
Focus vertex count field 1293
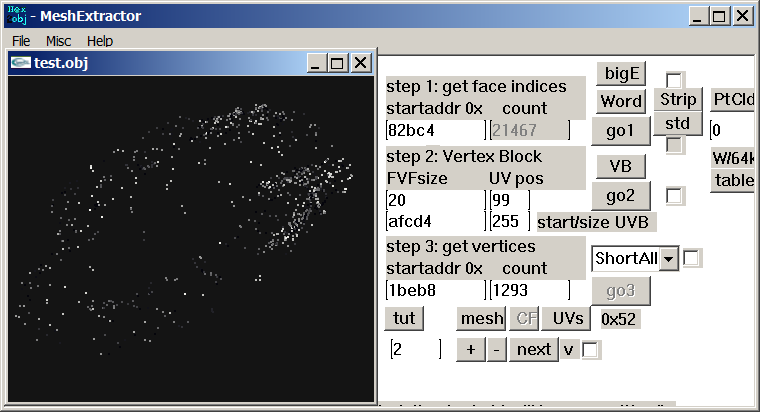529,290
